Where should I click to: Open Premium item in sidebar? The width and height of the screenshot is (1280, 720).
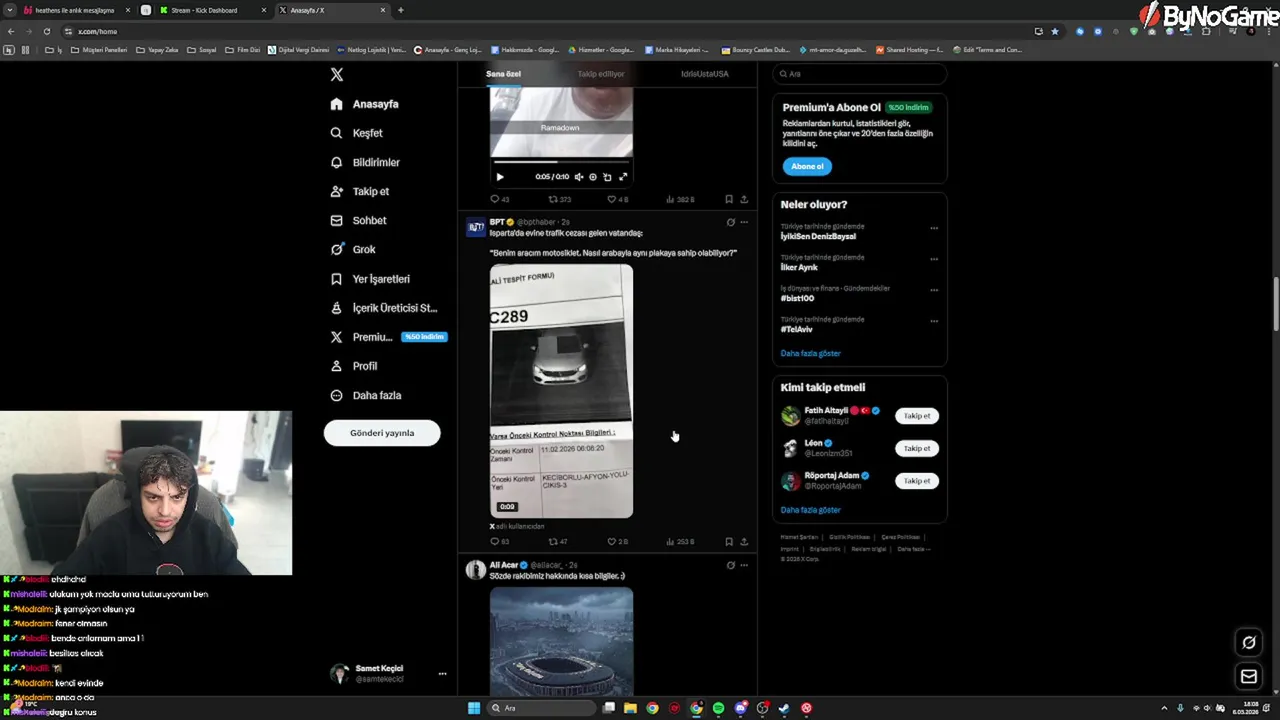click(x=387, y=337)
